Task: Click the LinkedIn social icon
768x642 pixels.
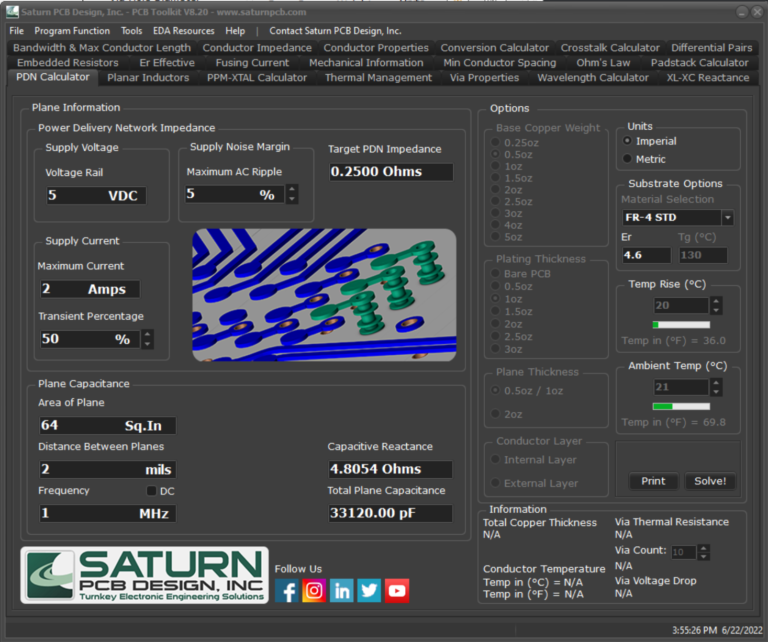Action: point(342,591)
